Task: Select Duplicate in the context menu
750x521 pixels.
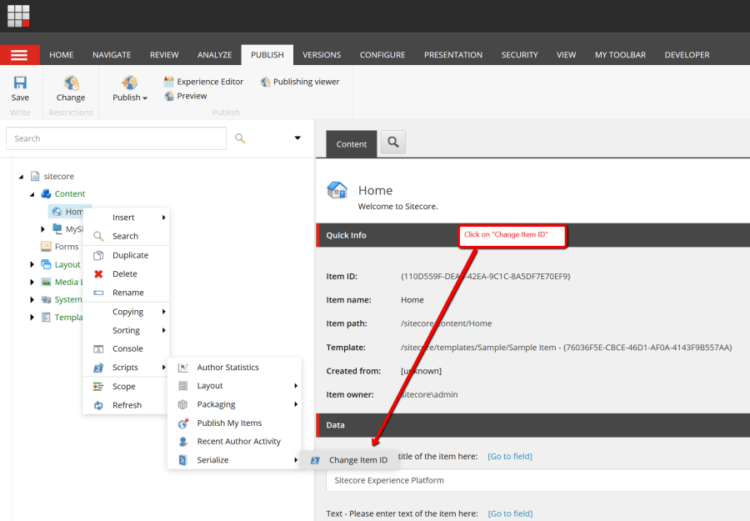Action: tap(130, 255)
